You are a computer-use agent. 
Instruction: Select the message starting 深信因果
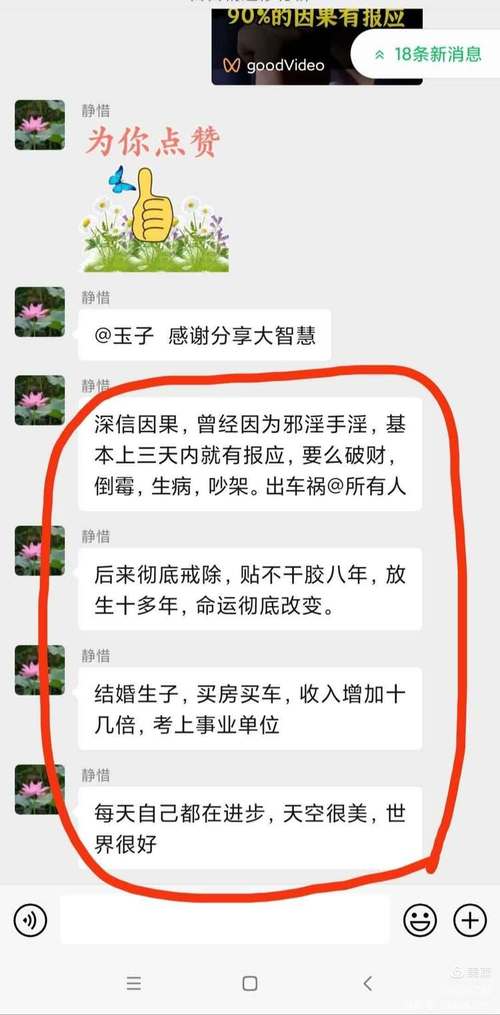coord(250,454)
